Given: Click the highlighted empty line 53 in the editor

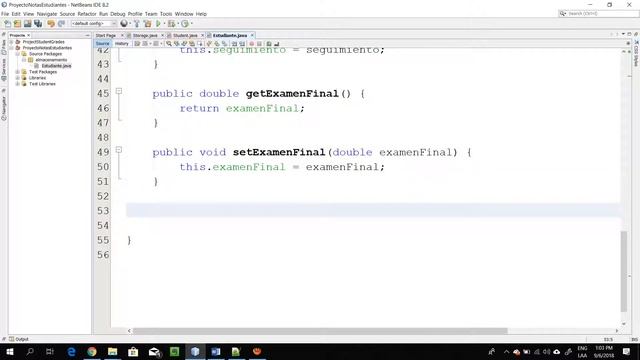Looking at the screenshot, I should click(373, 211).
